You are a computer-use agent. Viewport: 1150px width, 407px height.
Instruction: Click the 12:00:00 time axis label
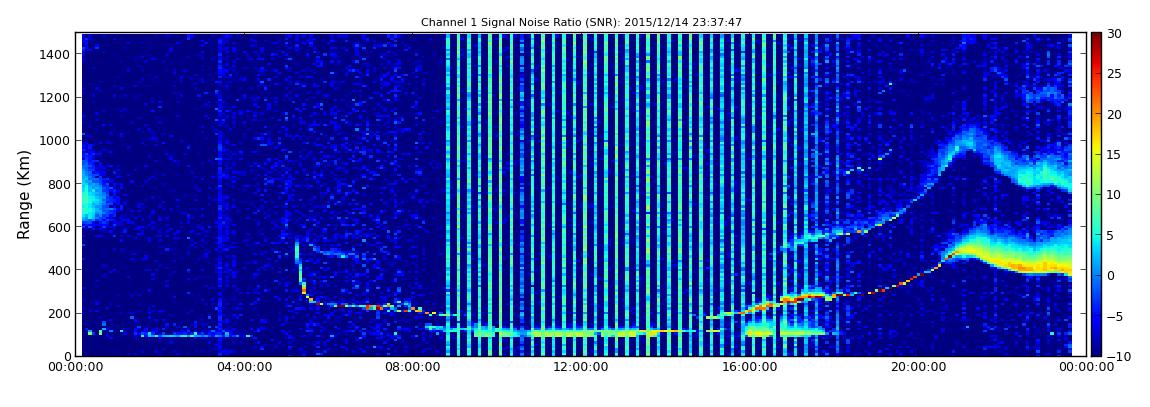click(583, 367)
